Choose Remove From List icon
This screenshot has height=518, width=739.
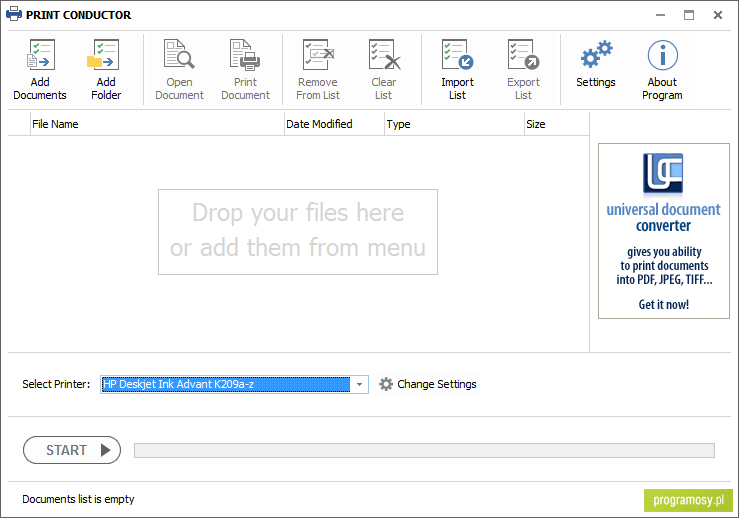coord(318,55)
